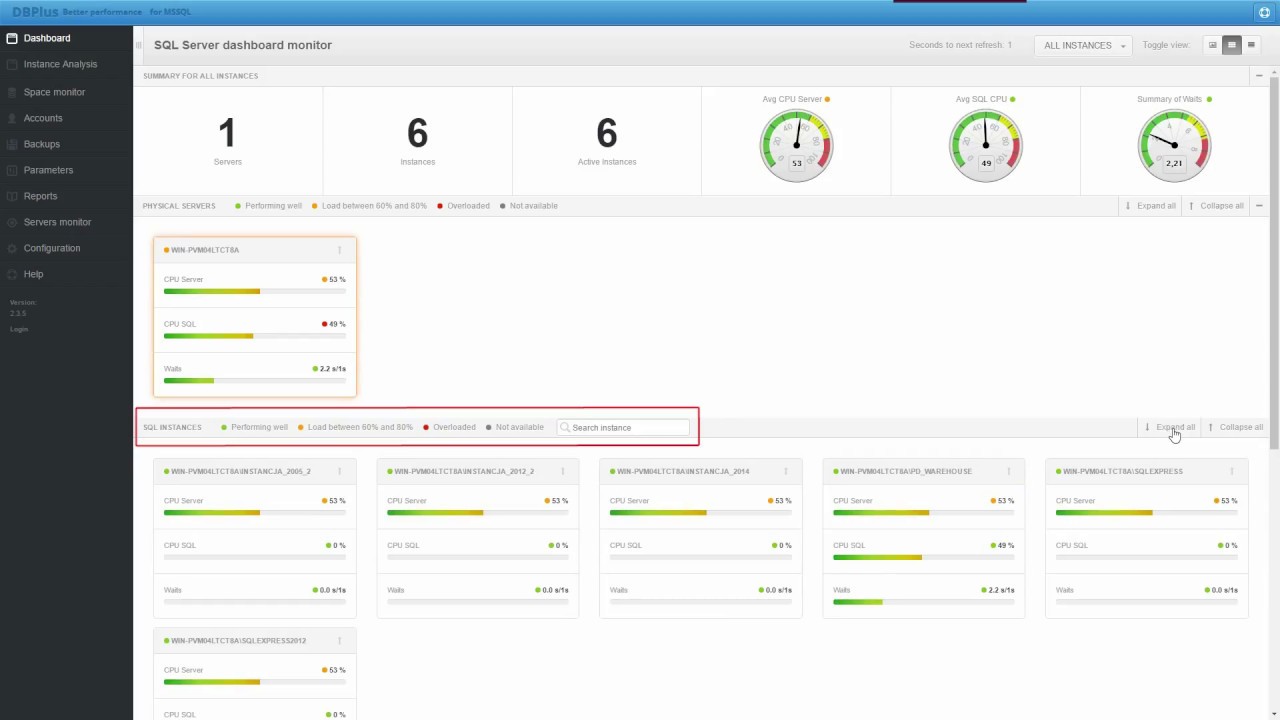Click the Servers count tile showing 1

click(227, 140)
